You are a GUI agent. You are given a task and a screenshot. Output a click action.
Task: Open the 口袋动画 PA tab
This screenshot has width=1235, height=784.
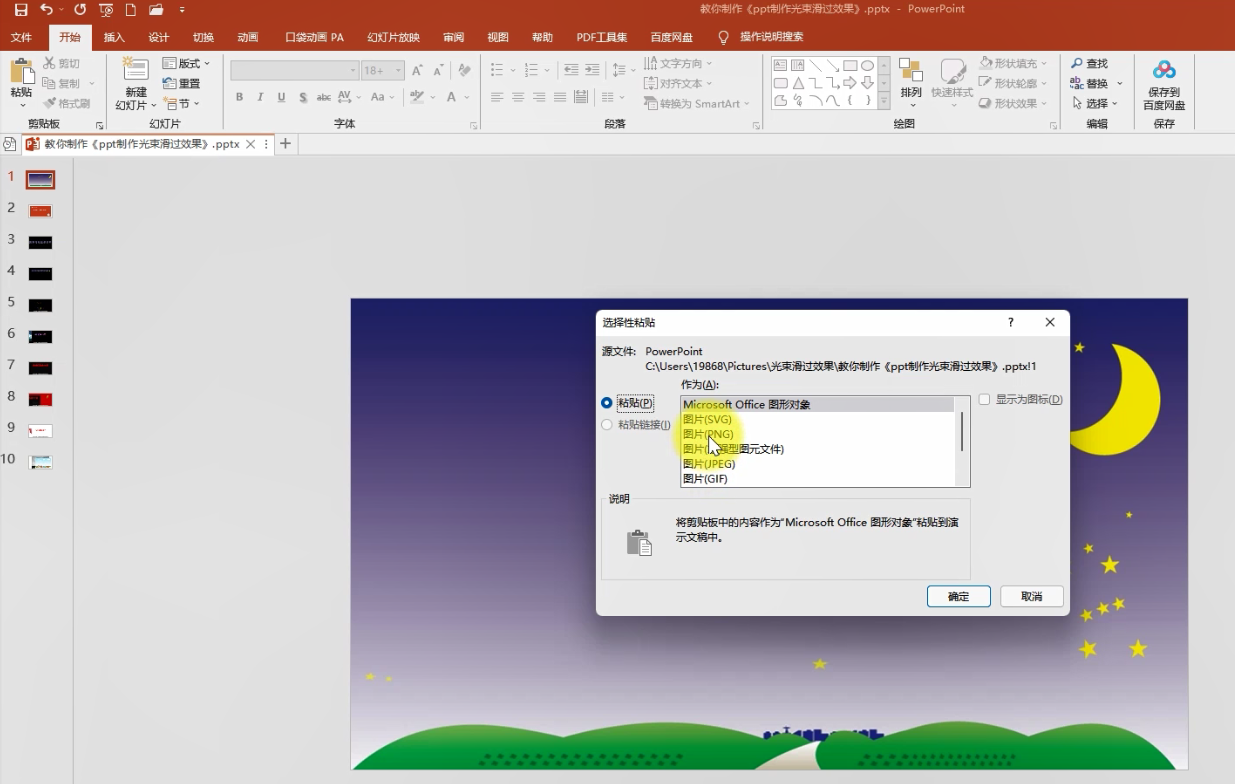click(314, 38)
